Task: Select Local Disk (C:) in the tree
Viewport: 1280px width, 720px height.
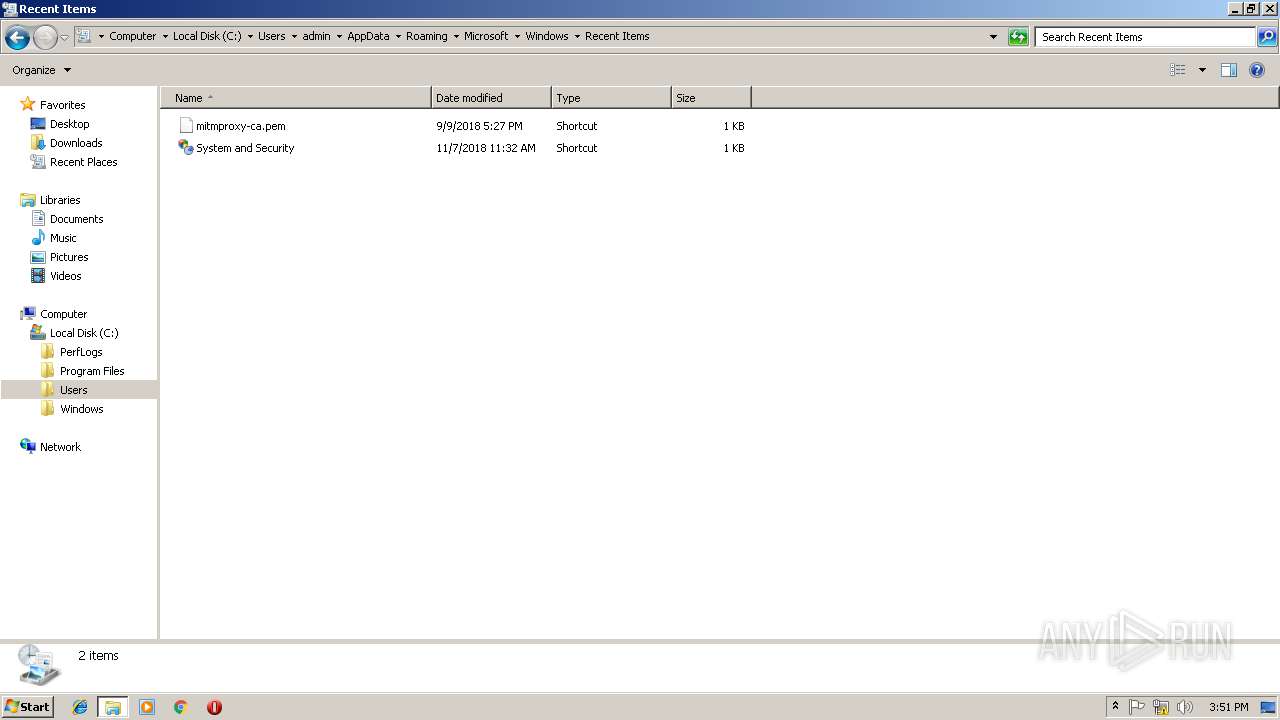Action: (x=84, y=333)
